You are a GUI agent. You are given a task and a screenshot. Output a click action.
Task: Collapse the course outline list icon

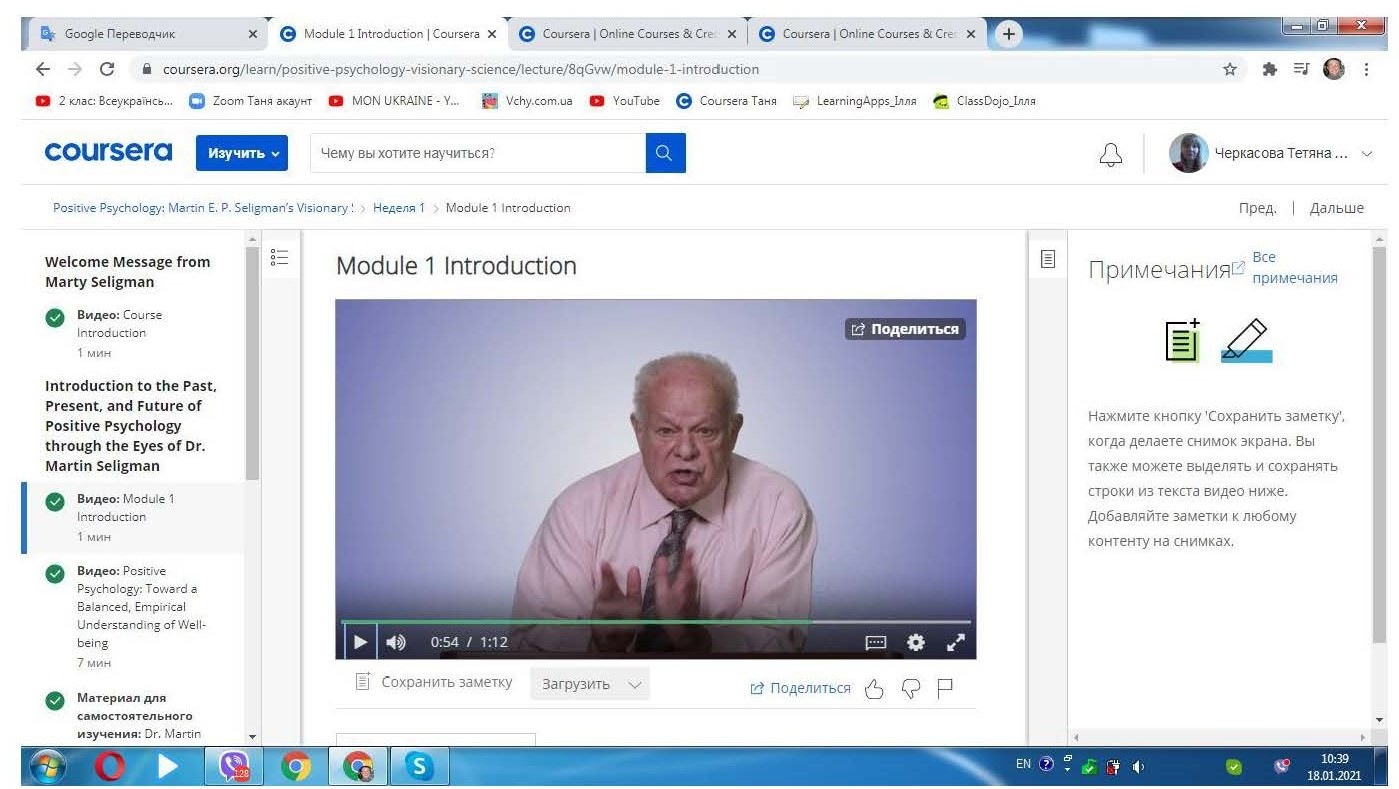(280, 258)
